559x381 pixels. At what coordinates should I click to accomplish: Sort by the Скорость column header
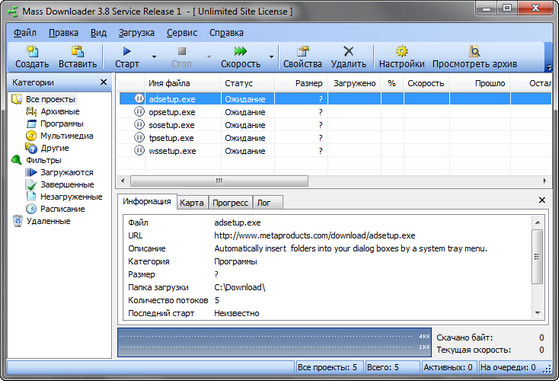click(426, 83)
